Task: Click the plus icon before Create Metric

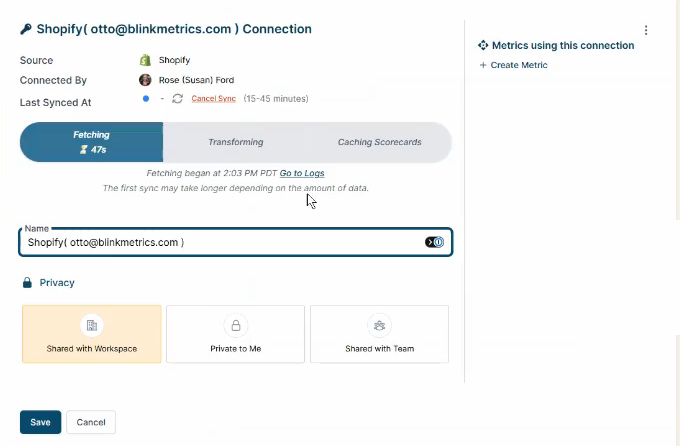Action: point(483,65)
